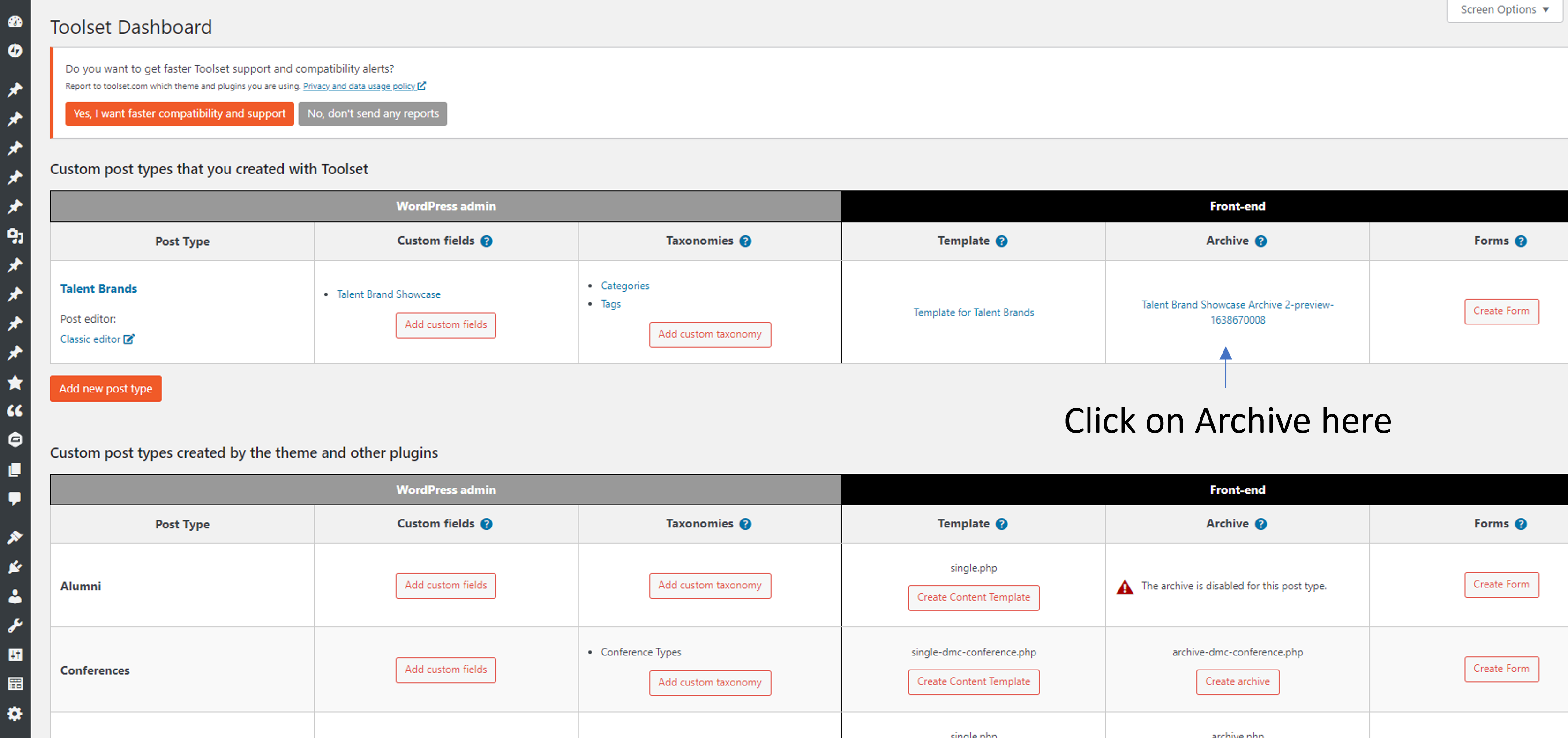Select archive-dmc-conference.php text

click(x=1238, y=652)
